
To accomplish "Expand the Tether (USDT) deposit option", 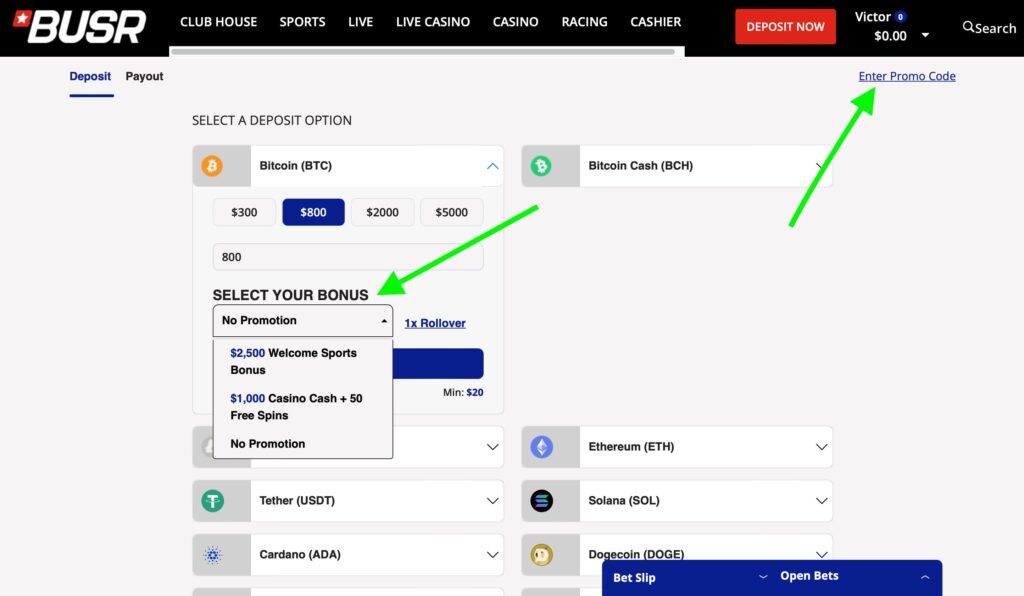I will [492, 501].
